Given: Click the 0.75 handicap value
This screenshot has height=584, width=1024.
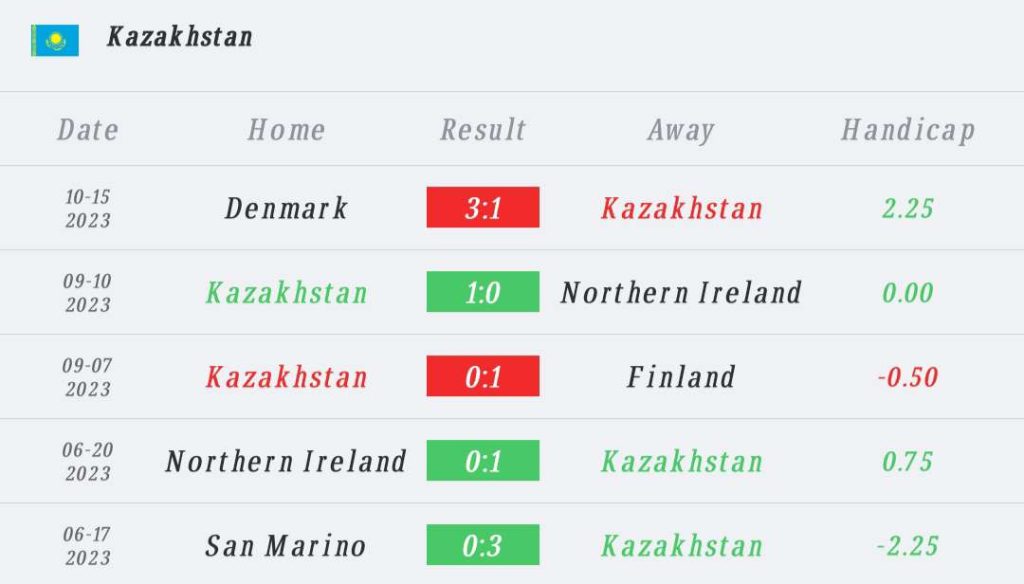Looking at the screenshot, I should coord(908,461).
